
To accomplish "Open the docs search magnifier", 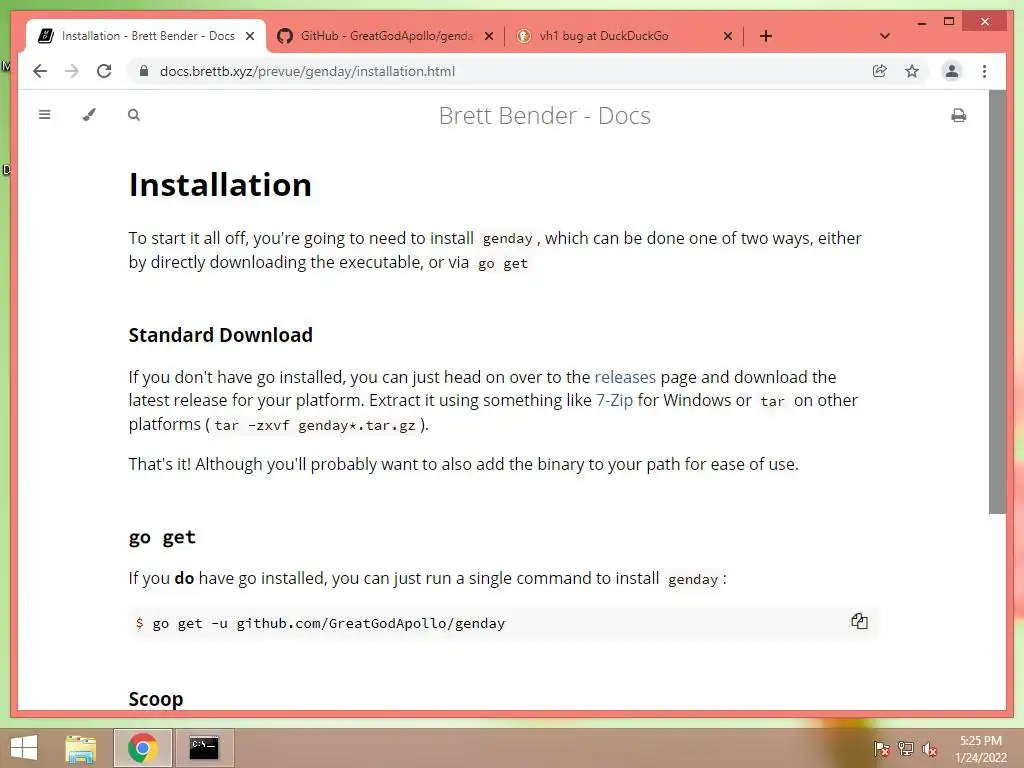I will (134, 115).
